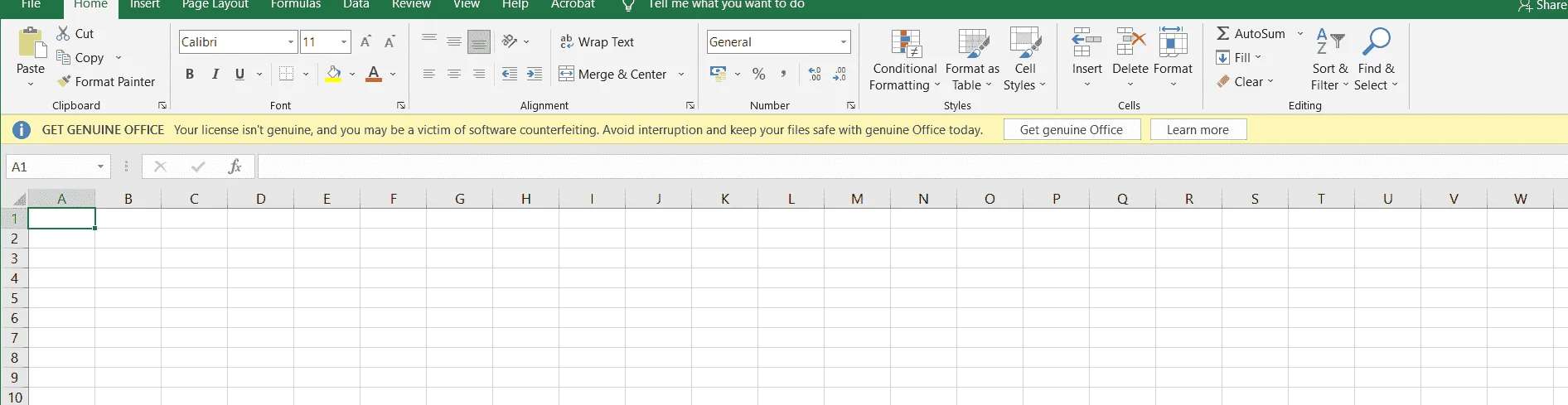Apply the yellow fill color
The width and height of the screenshot is (1568, 405).
tap(333, 74)
